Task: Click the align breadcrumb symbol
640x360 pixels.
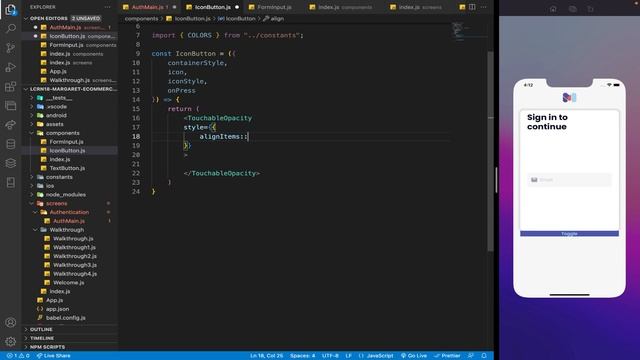Action: [277, 19]
